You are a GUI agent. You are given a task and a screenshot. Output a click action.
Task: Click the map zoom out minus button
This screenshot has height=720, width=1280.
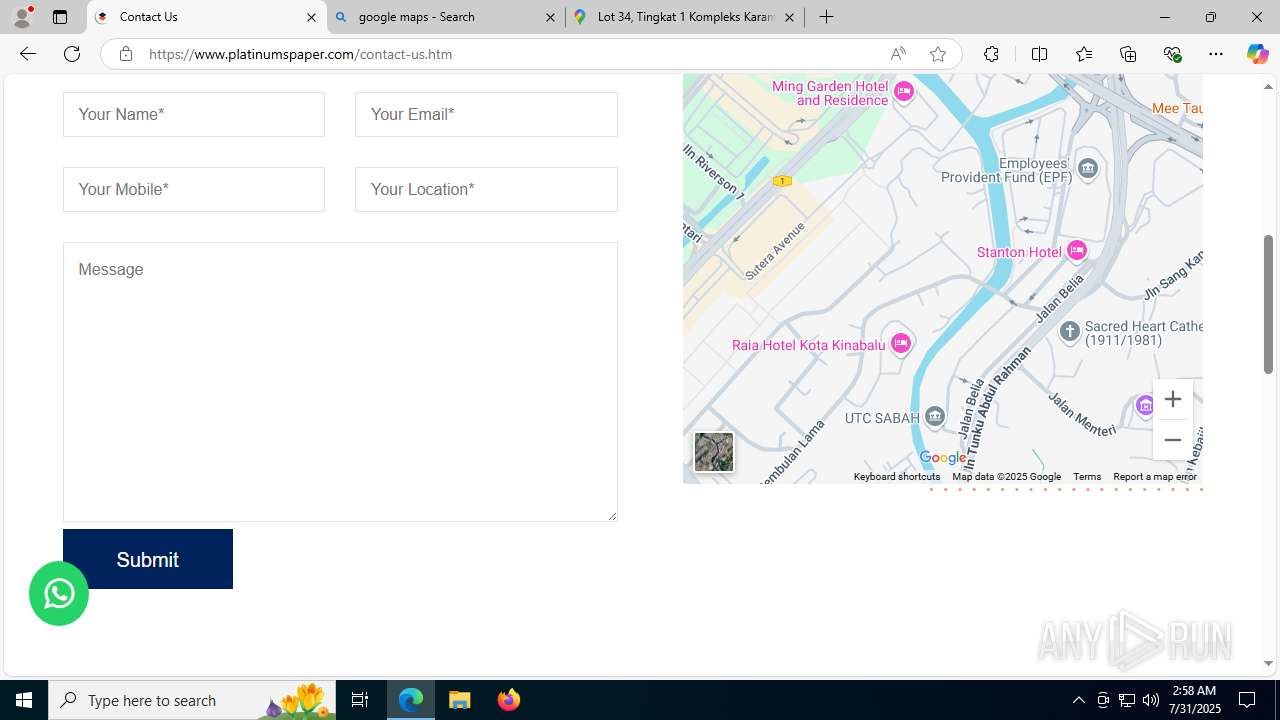coord(1172,440)
